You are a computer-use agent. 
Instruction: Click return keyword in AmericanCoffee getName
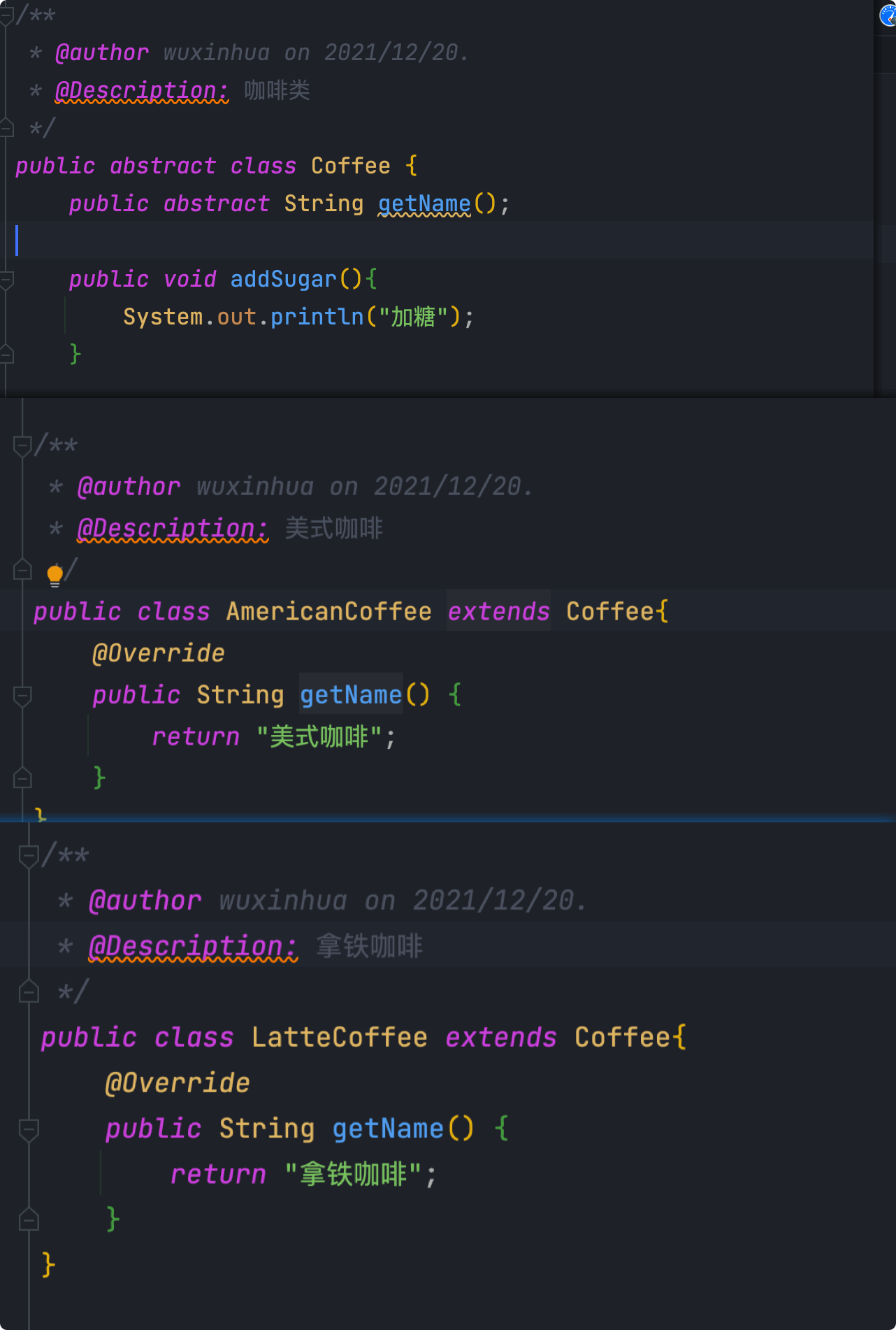(196, 736)
